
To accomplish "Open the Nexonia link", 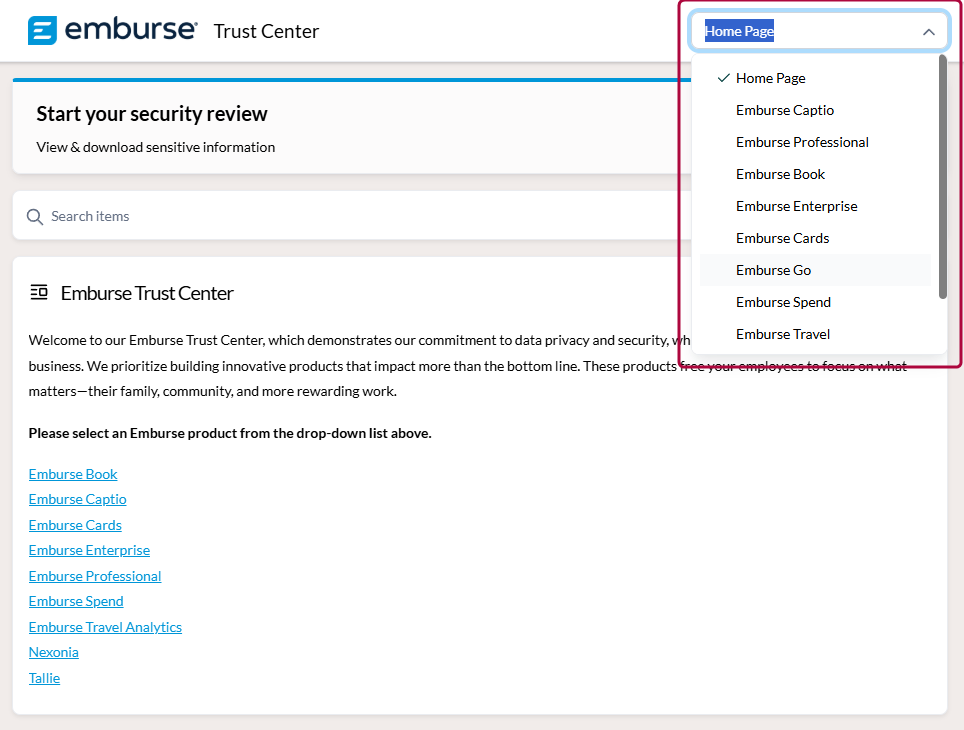I will tap(53, 653).
